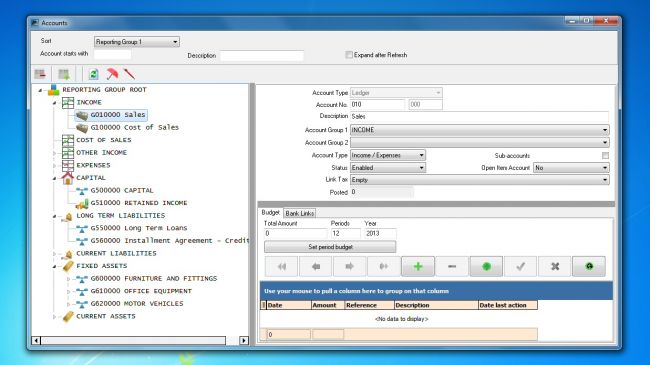Go to previous budget record

point(315,266)
